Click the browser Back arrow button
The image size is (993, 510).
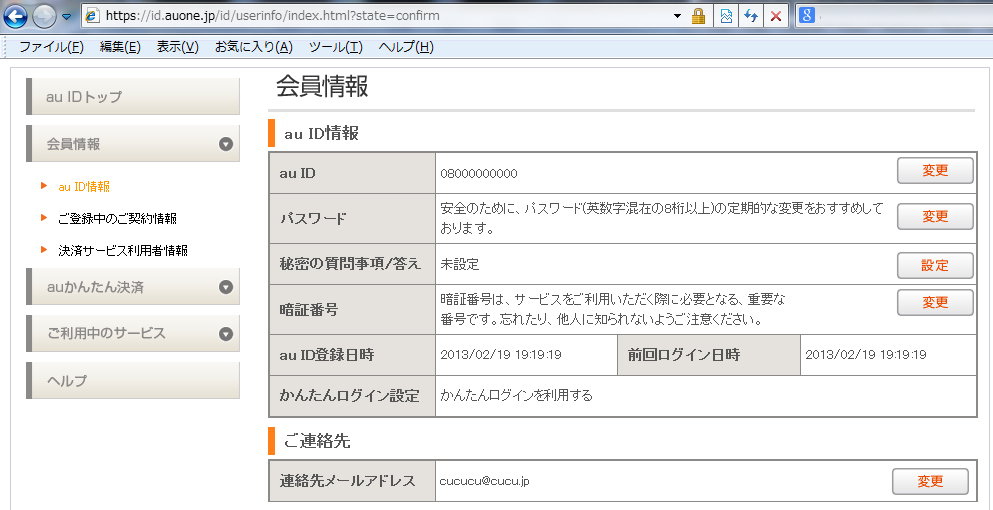point(15,16)
